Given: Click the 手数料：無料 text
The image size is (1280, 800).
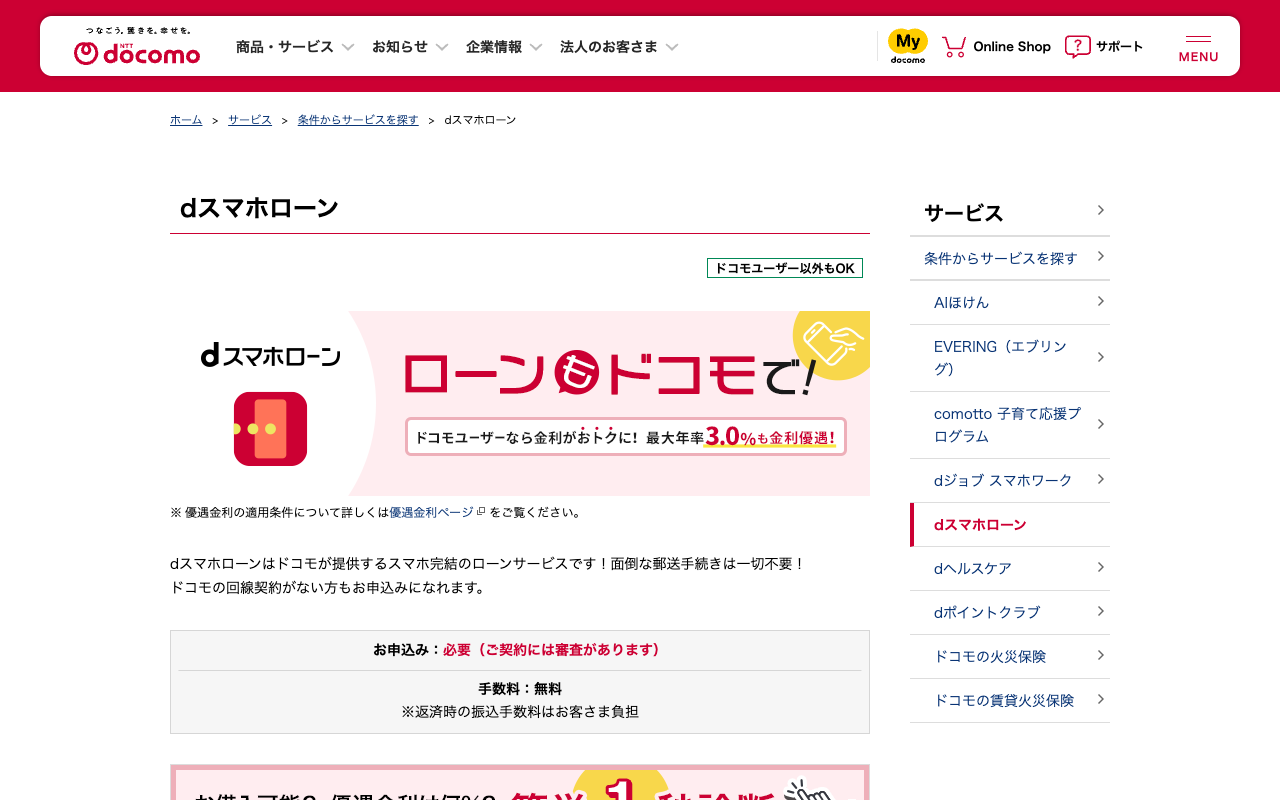Looking at the screenshot, I should point(520,689).
